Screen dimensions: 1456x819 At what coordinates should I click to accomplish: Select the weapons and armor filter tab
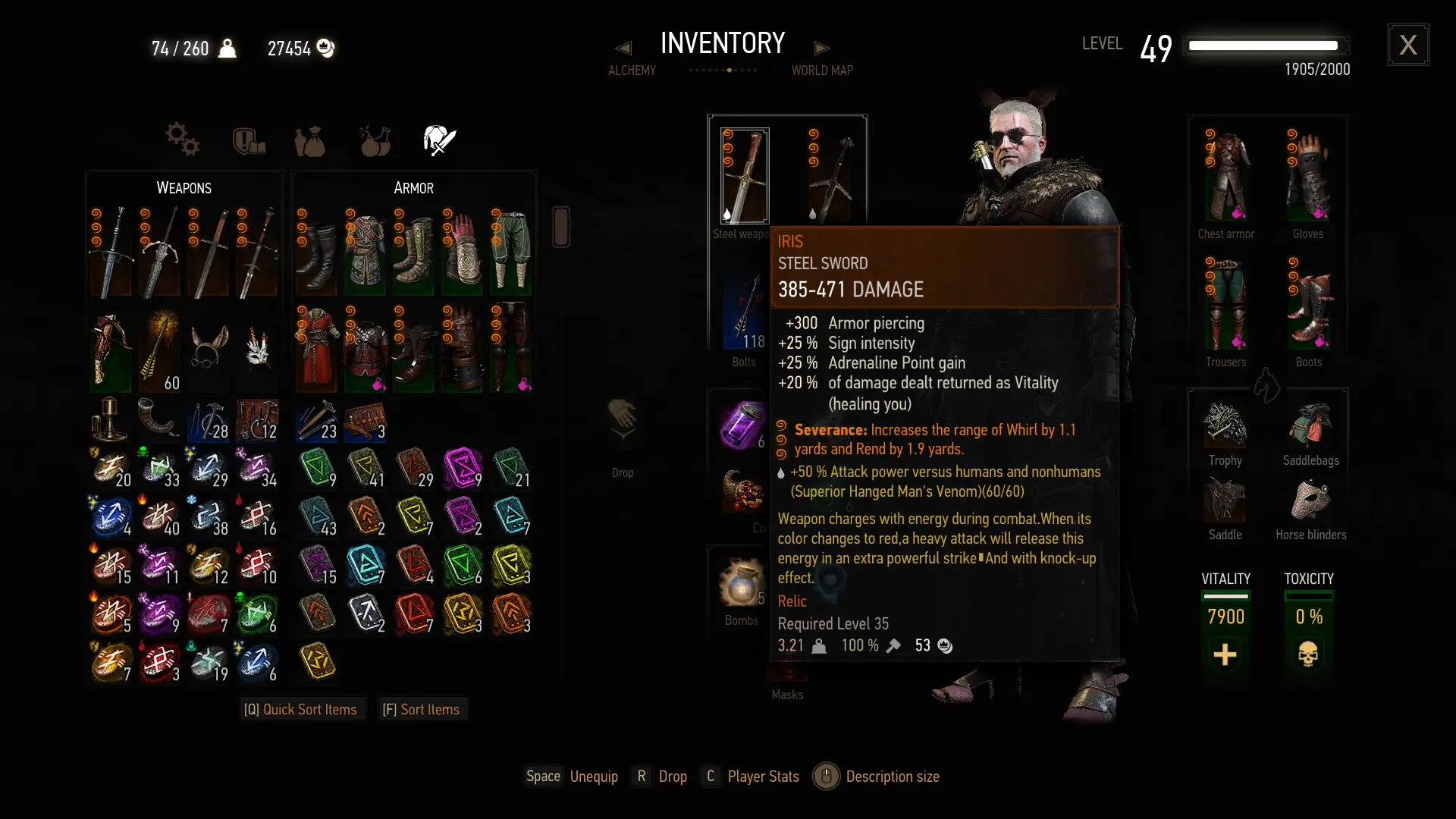click(x=439, y=140)
